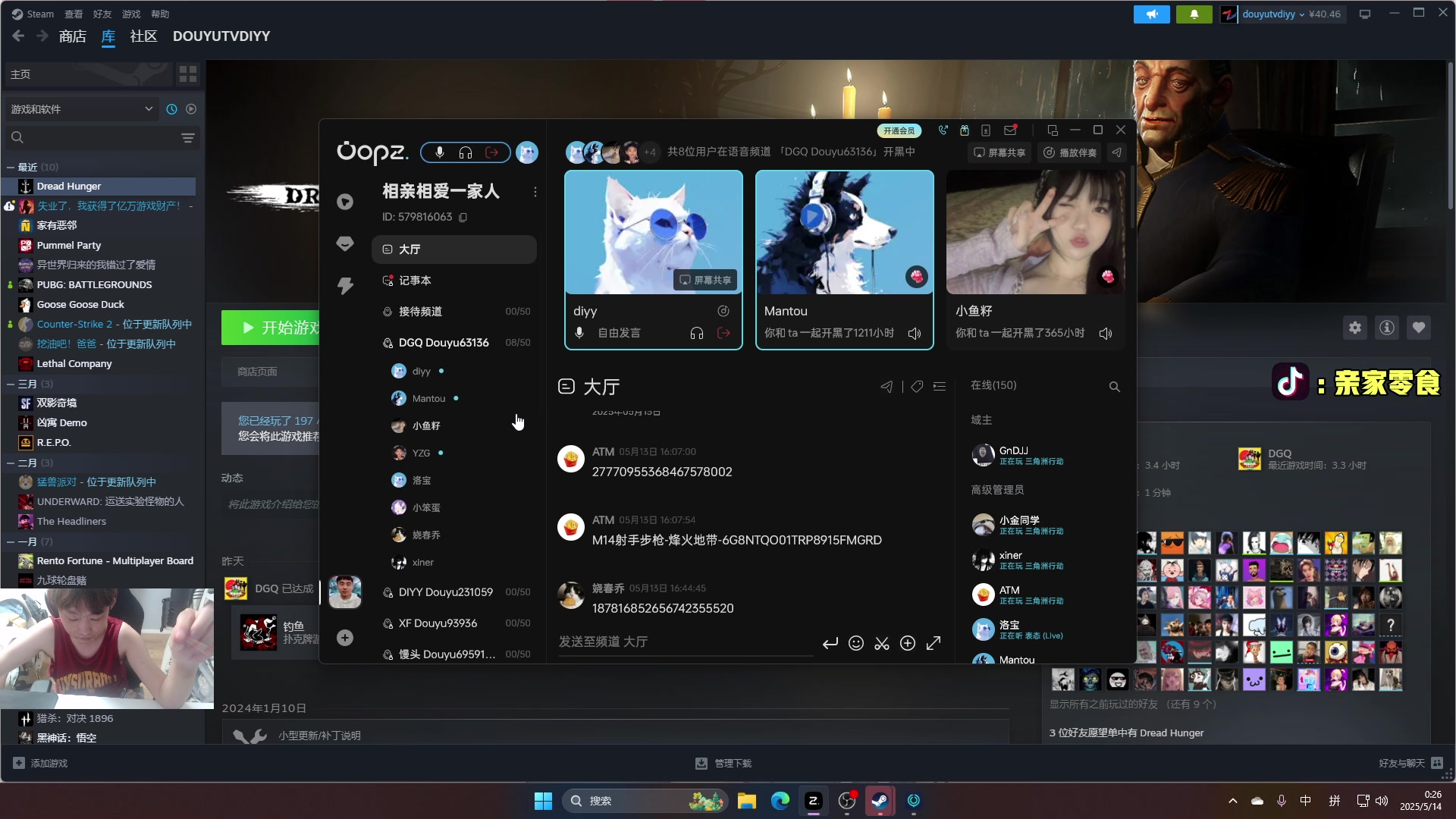The width and height of the screenshot is (1456, 819).
Task: Open Steam 商店 tab
Action: (x=73, y=36)
